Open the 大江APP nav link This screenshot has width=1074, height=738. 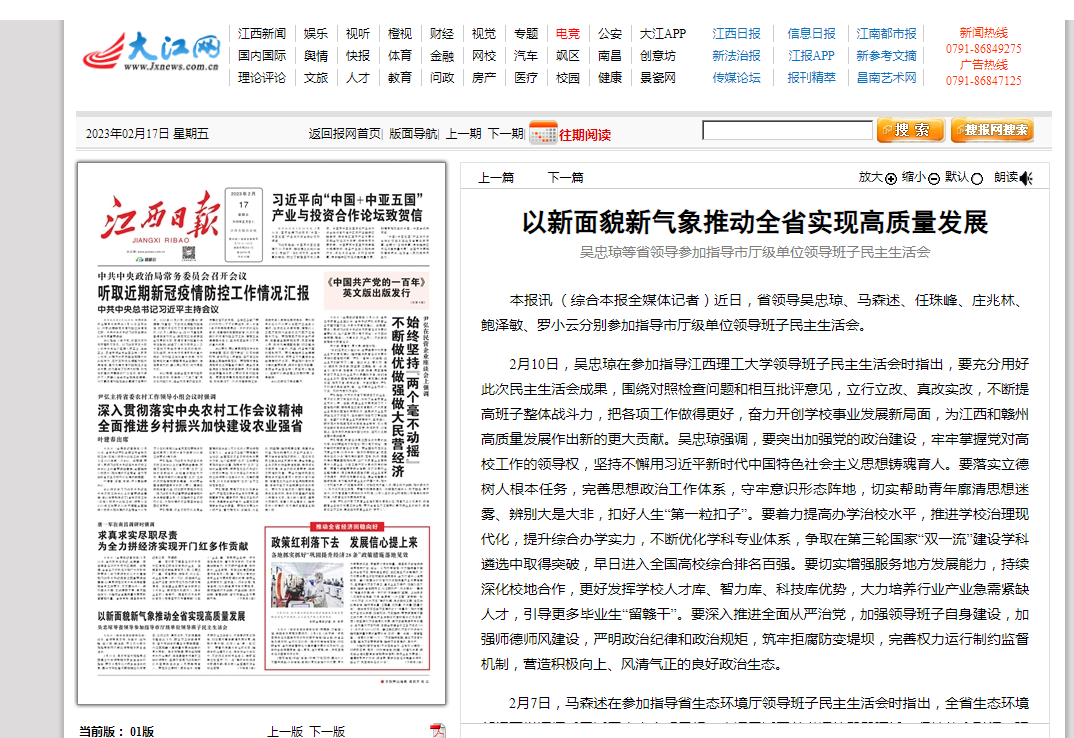(x=662, y=34)
